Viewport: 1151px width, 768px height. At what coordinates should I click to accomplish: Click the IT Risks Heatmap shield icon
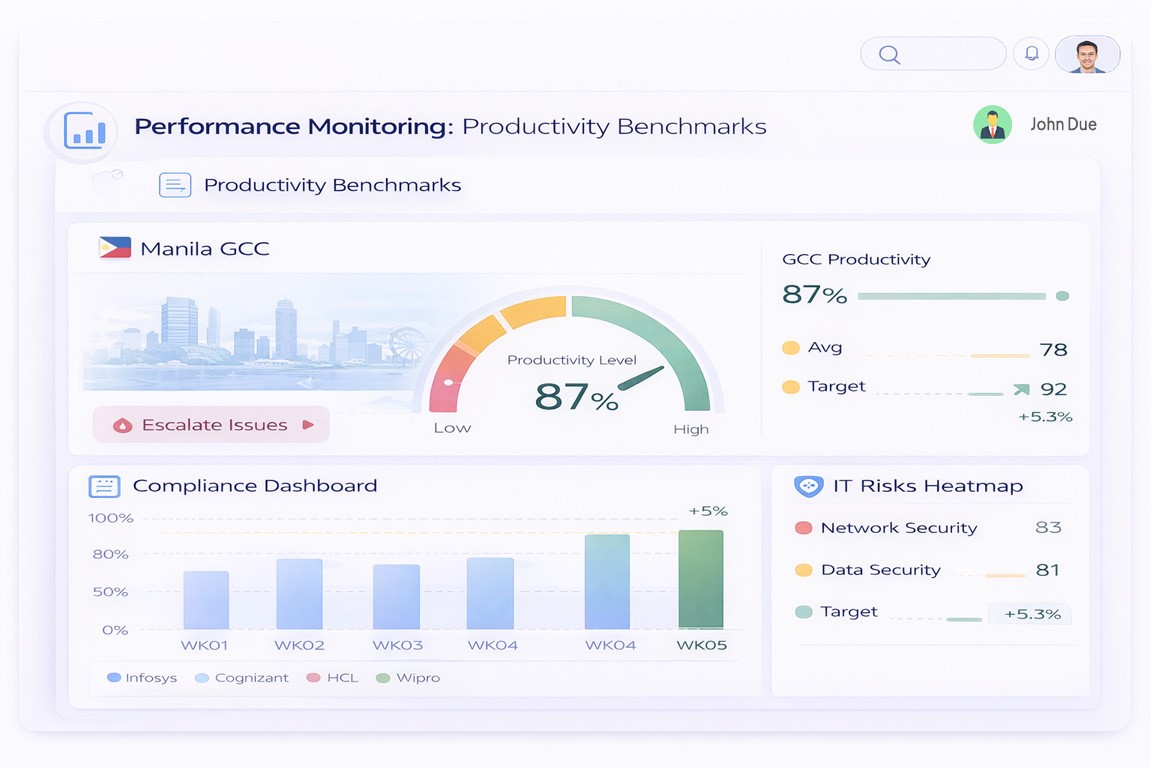(x=810, y=485)
